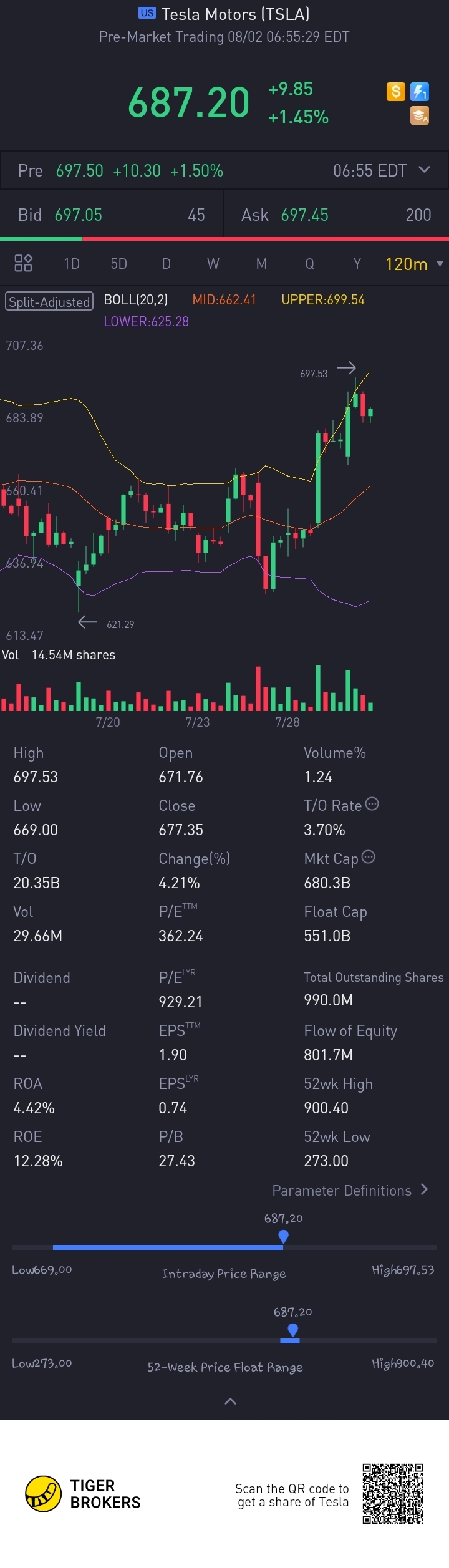The height and width of the screenshot is (1568, 449).
Task: Toggle the Split-Adjusted chart option
Action: [x=49, y=301]
